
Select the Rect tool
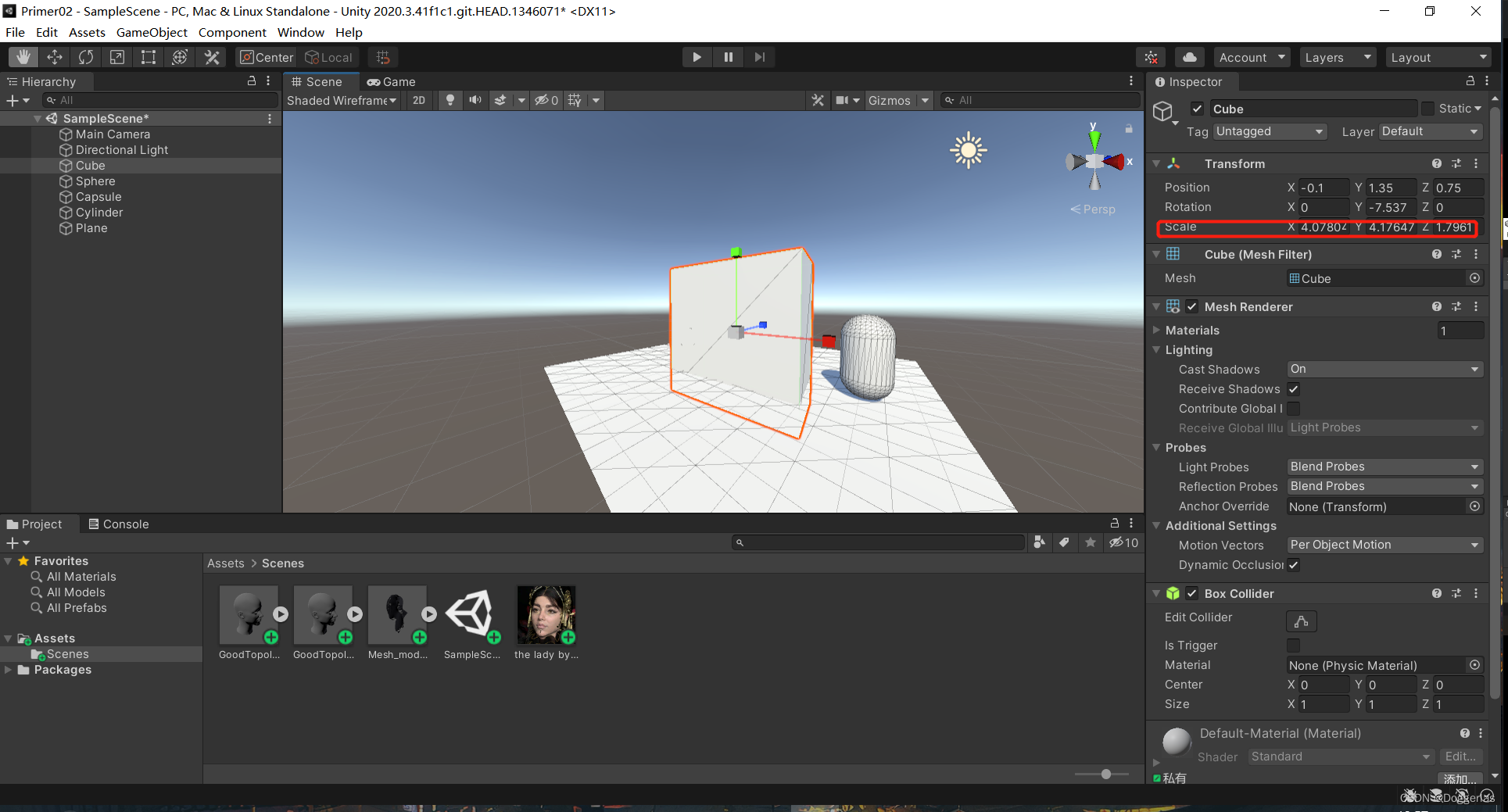point(149,57)
